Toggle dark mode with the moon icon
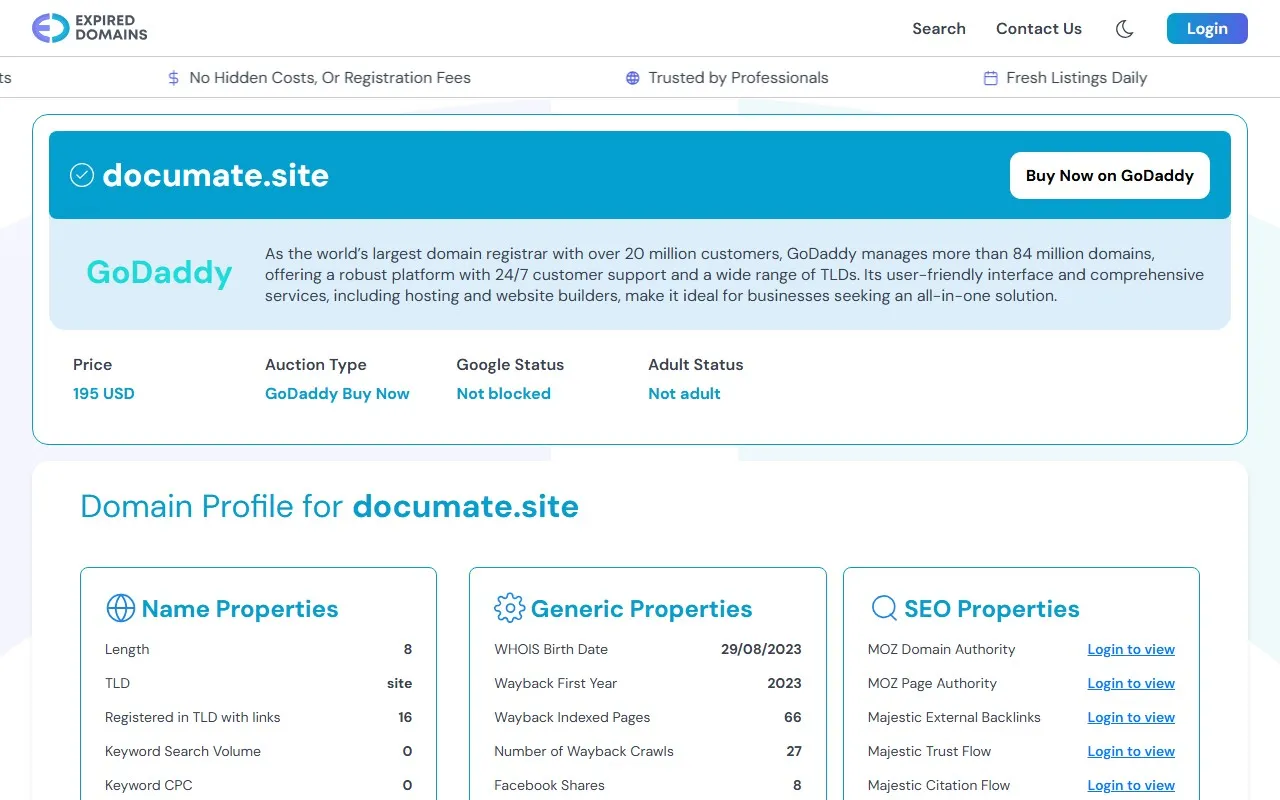The width and height of the screenshot is (1280, 800). [x=1124, y=29]
